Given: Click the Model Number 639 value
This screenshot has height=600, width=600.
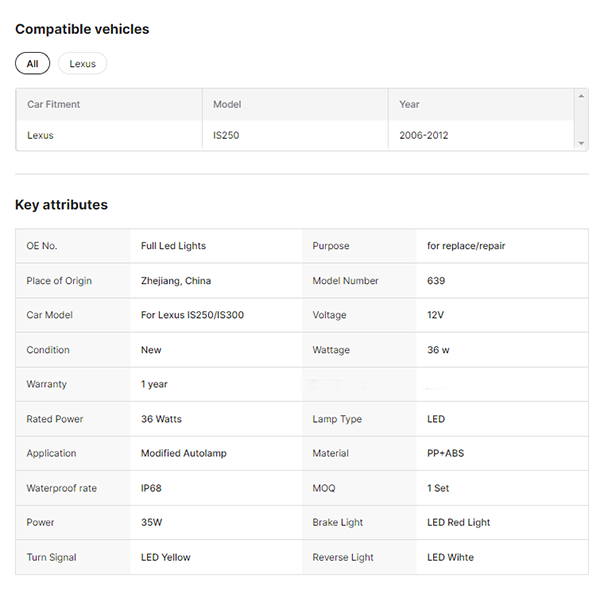Looking at the screenshot, I should [436, 281].
